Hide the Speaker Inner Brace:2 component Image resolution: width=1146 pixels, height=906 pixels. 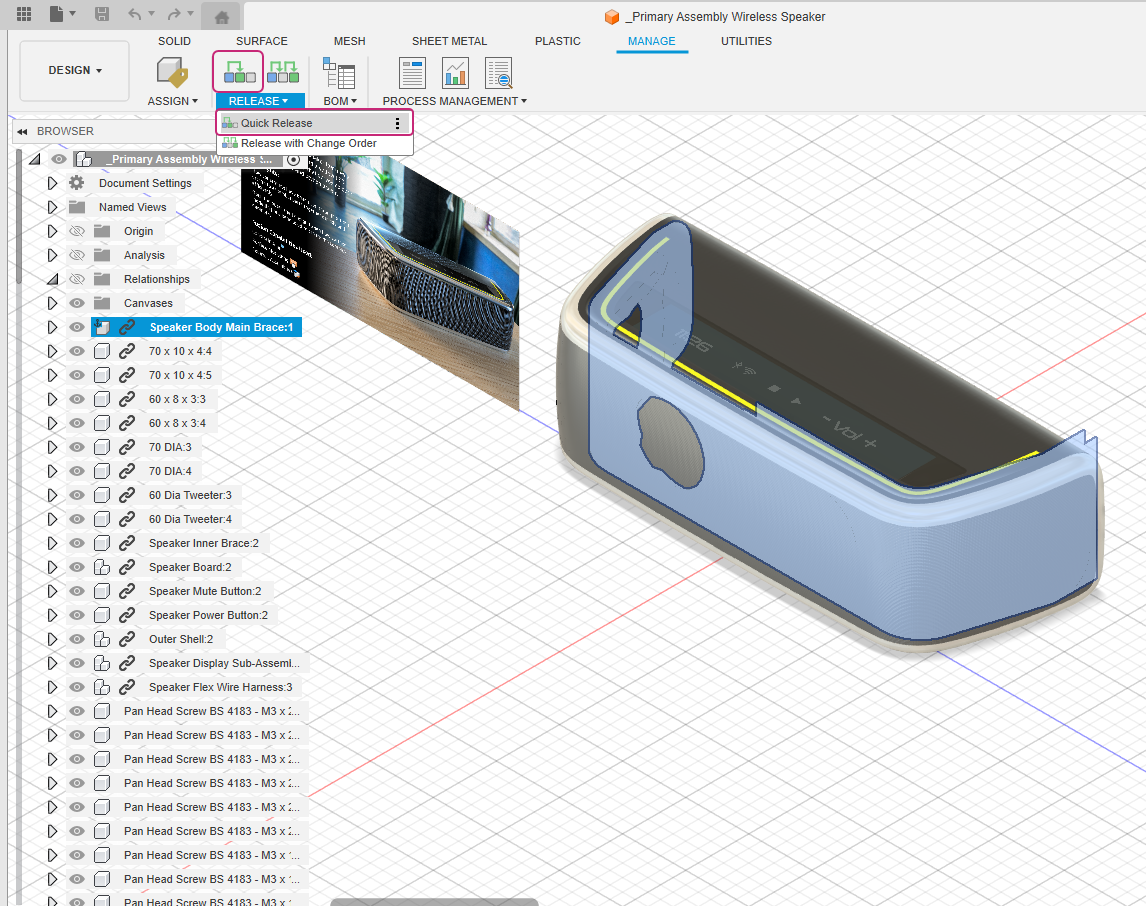(x=77, y=543)
